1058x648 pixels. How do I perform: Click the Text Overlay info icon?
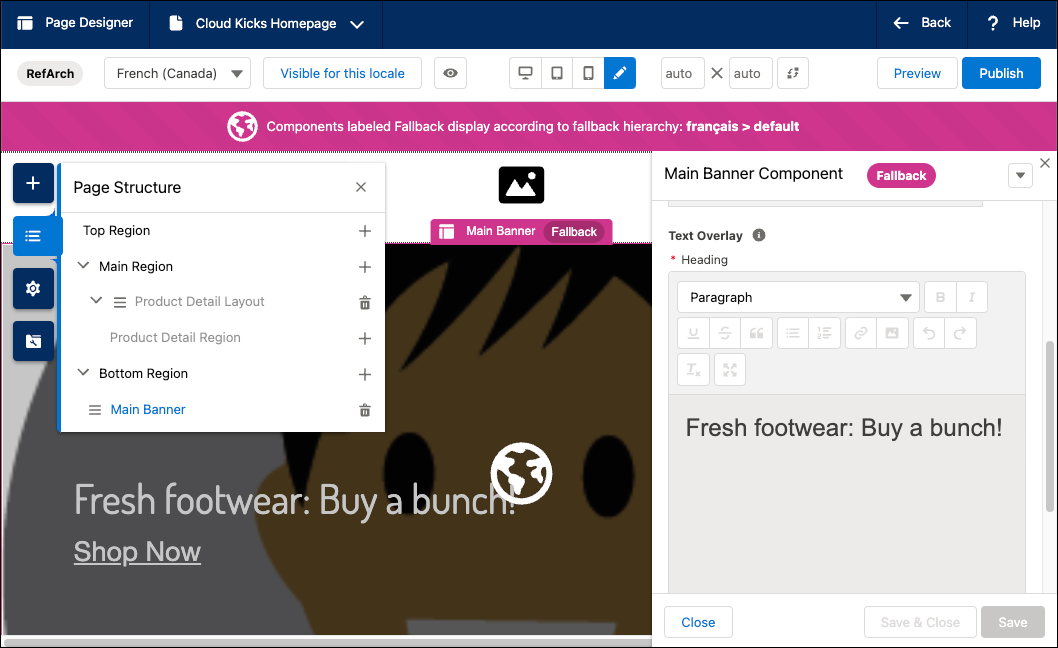click(x=759, y=235)
